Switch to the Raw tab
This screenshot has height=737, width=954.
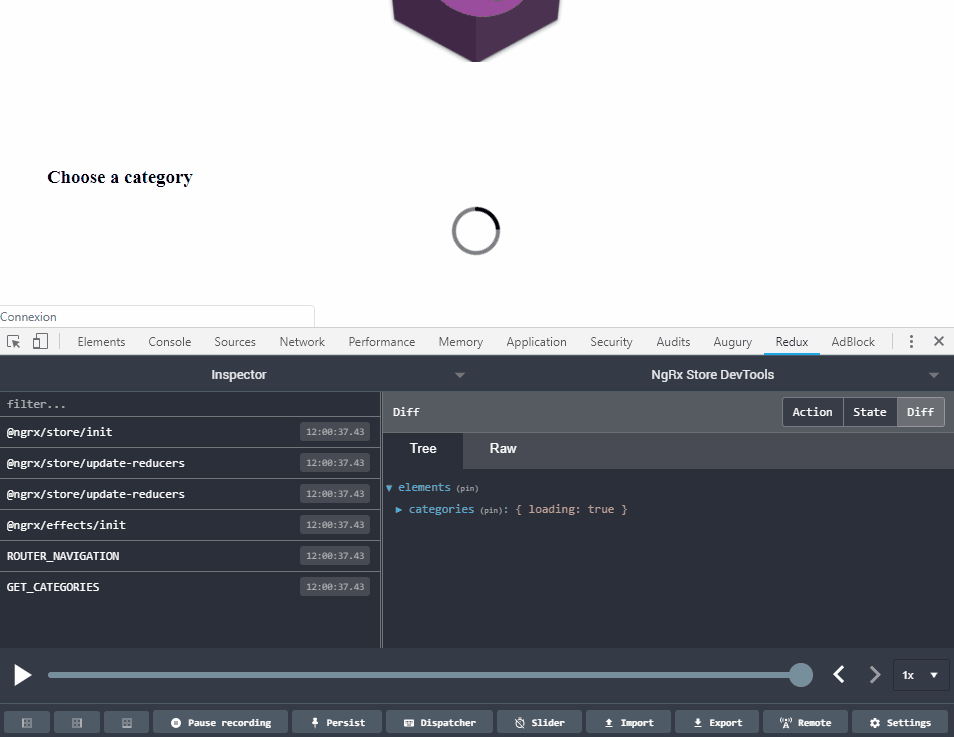(x=503, y=449)
